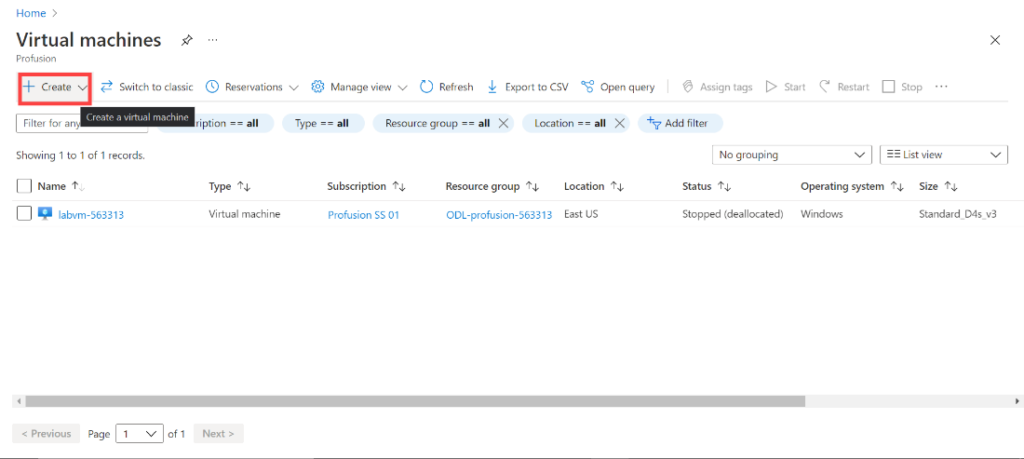
Task: Open the List view dropdown
Action: tap(944, 155)
